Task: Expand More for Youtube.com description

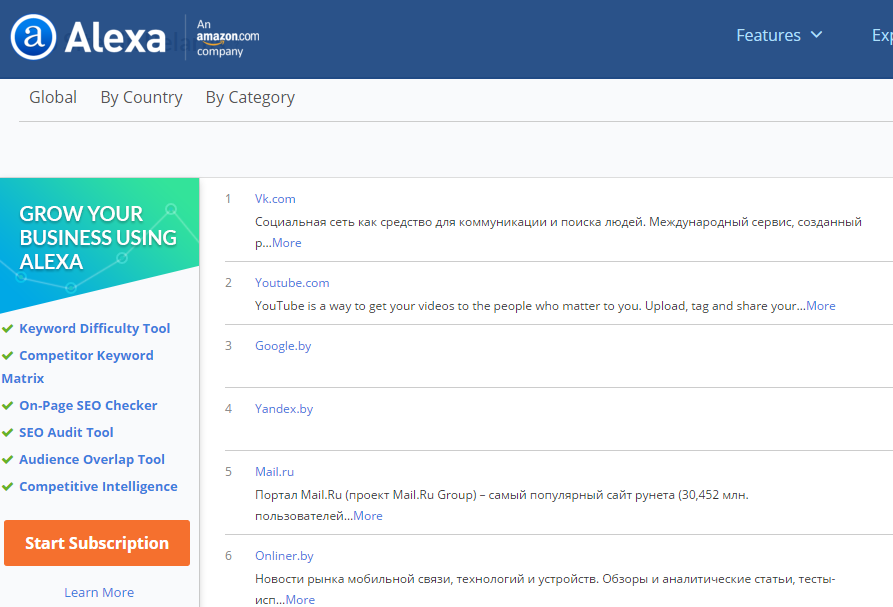Action: coord(821,306)
